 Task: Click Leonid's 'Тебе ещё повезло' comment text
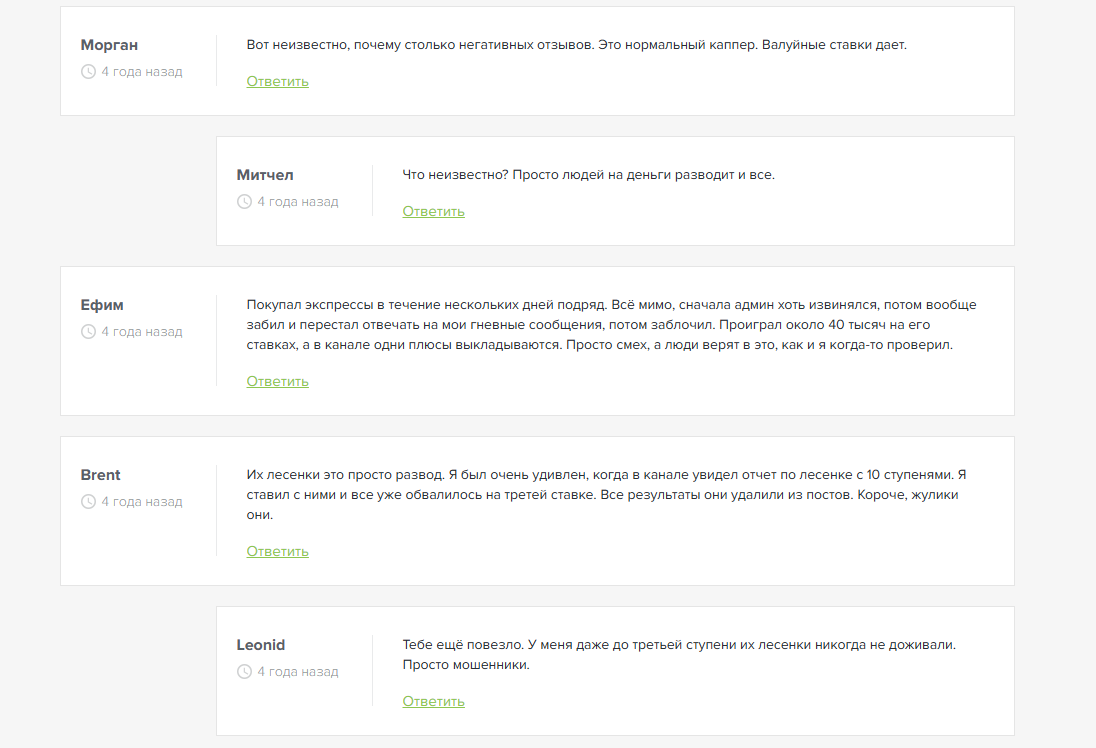point(678,655)
